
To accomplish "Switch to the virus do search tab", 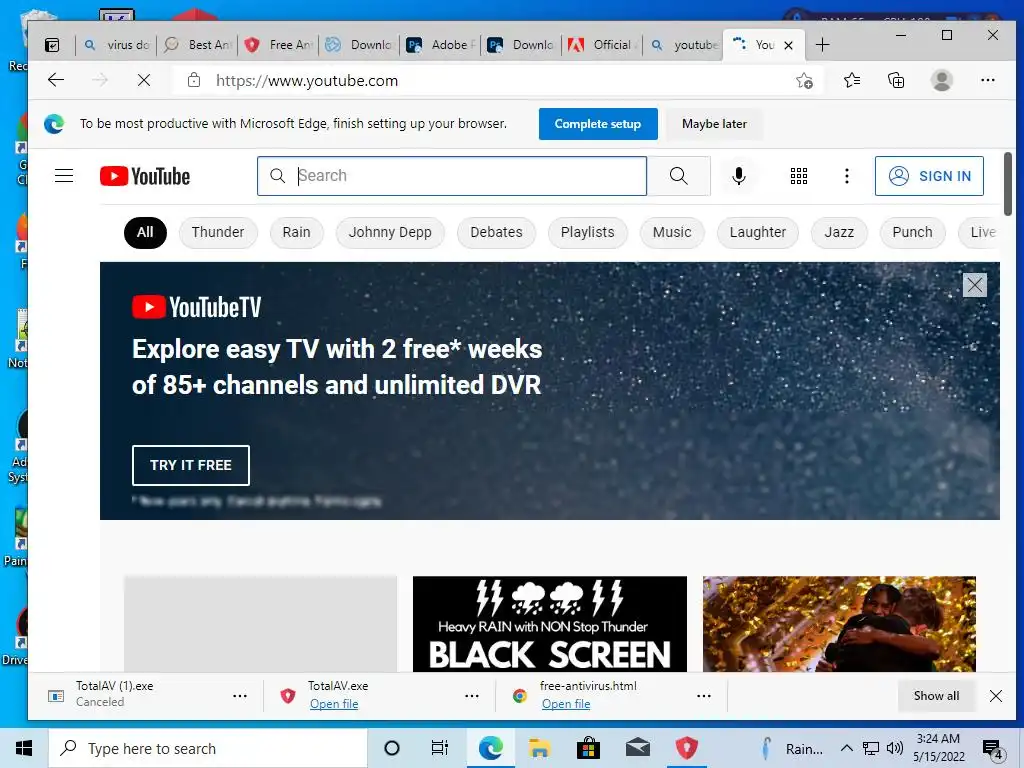I will click(117, 45).
